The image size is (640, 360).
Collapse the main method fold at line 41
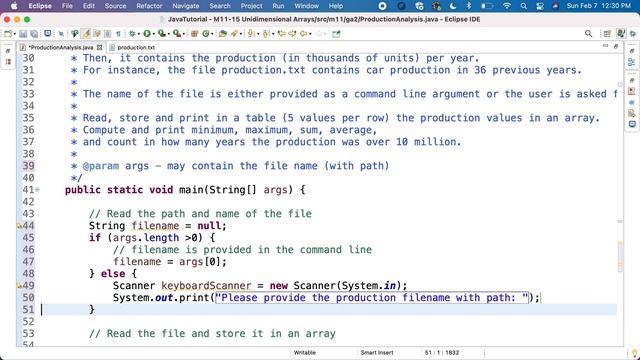click(x=37, y=190)
